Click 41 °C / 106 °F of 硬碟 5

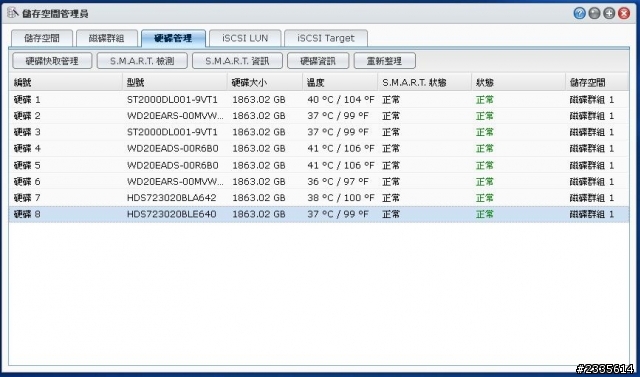[x=340, y=165]
